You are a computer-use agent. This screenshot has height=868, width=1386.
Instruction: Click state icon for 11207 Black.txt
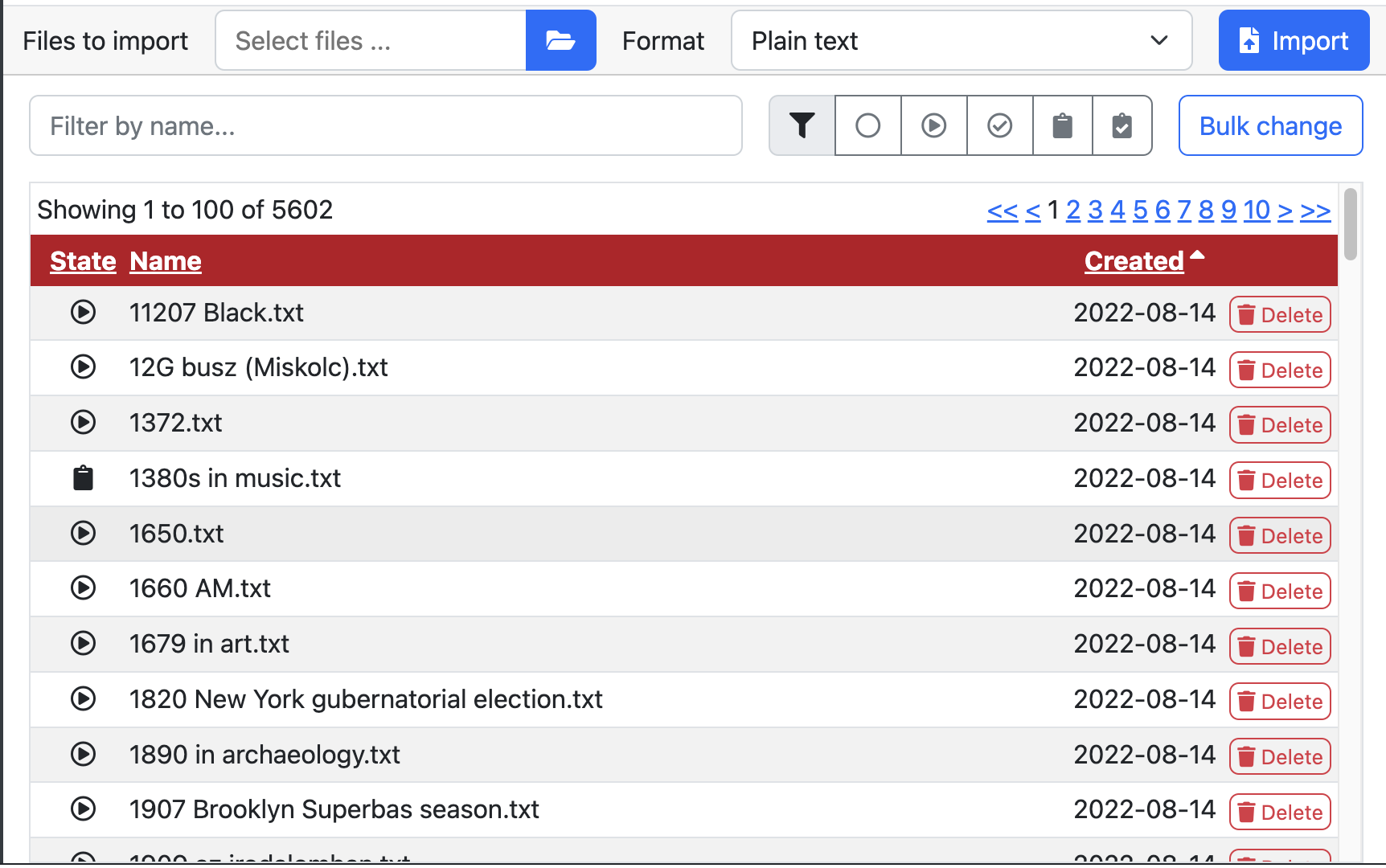click(x=83, y=312)
